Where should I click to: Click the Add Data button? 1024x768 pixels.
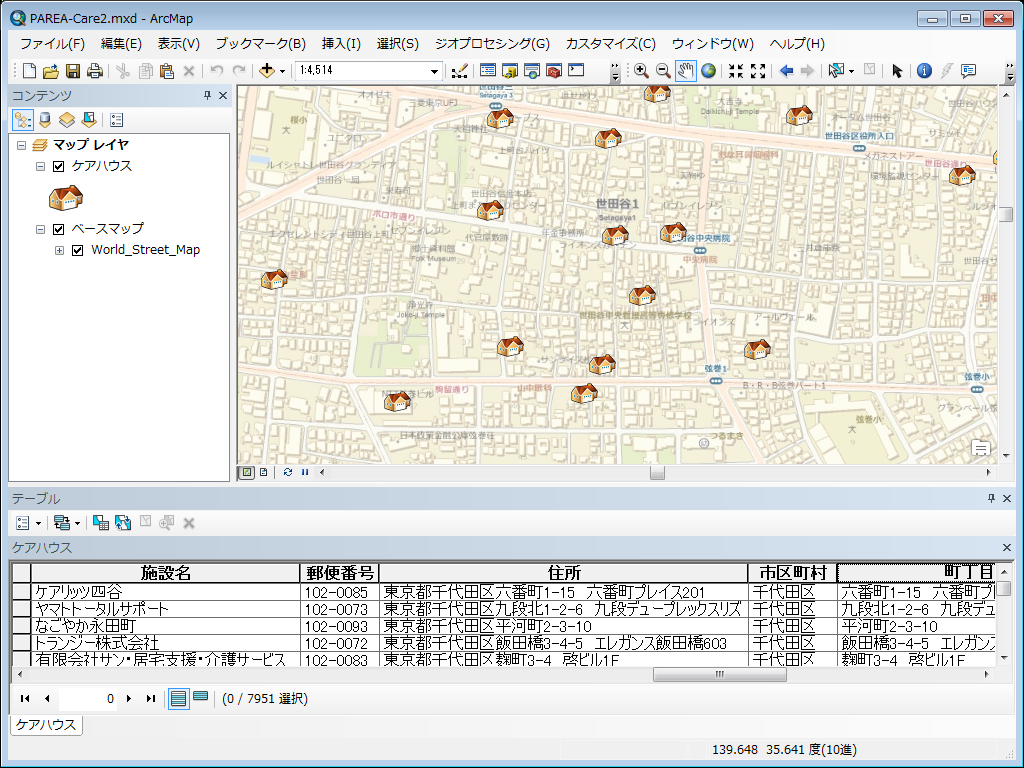pyautogui.click(x=266, y=71)
